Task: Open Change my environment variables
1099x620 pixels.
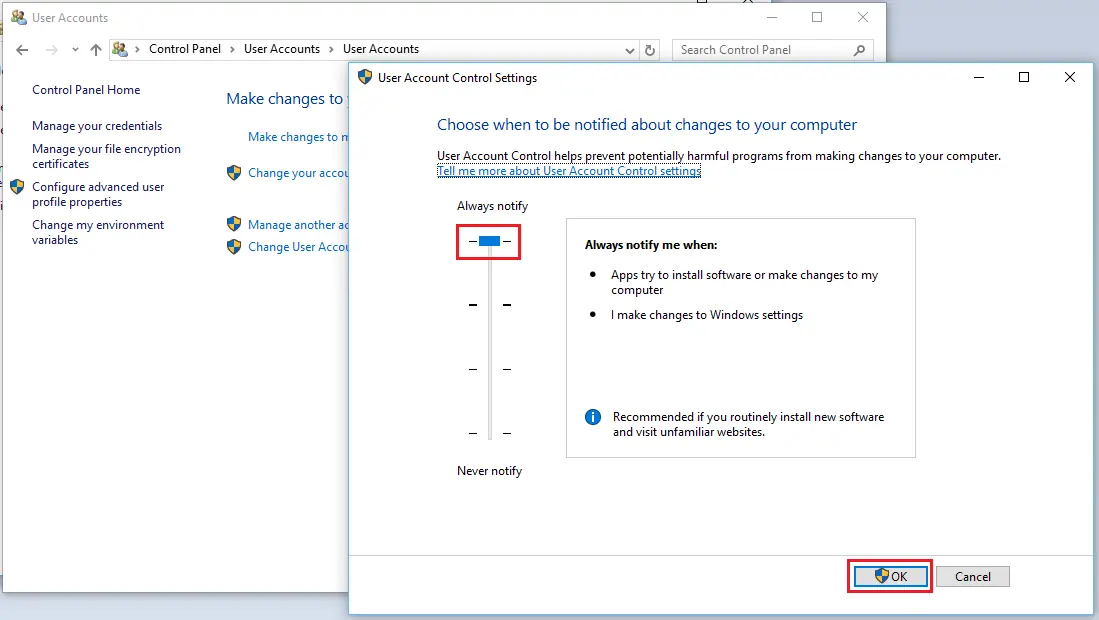Action: 98,232
